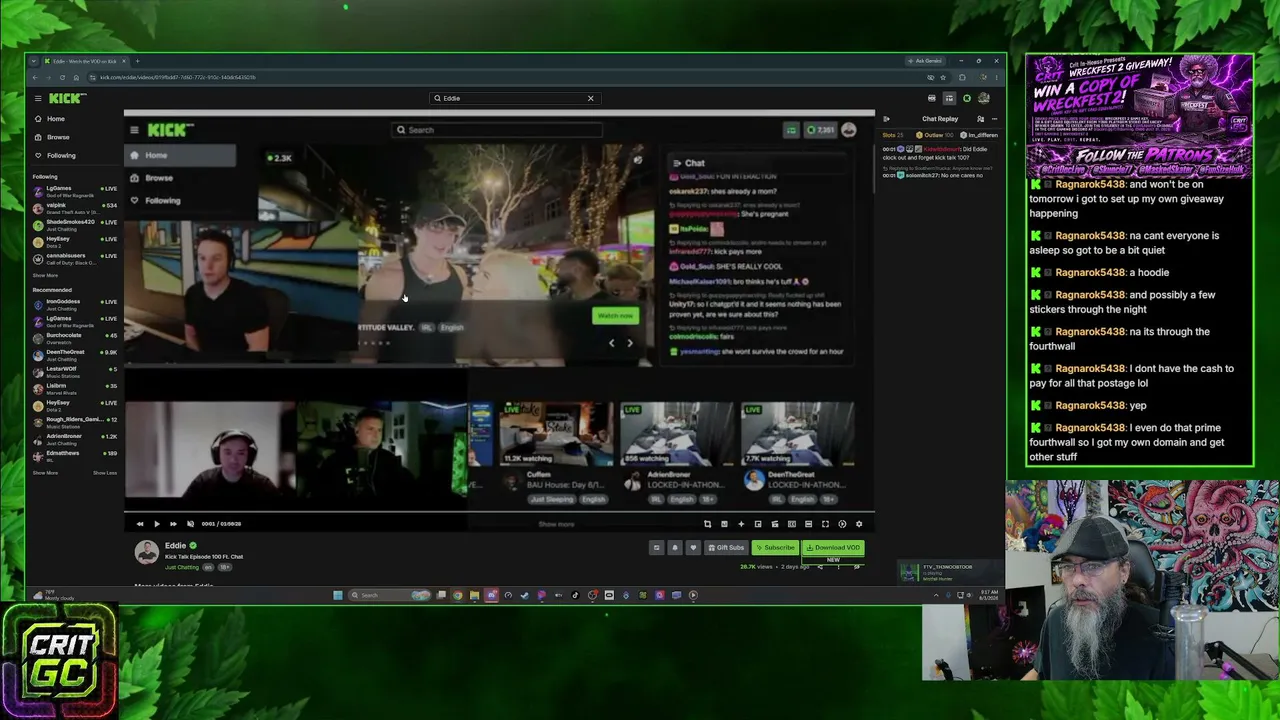This screenshot has height=720, width=1280.
Task: Open AdrienBroner in Recommended list
Action: [x=75, y=438]
